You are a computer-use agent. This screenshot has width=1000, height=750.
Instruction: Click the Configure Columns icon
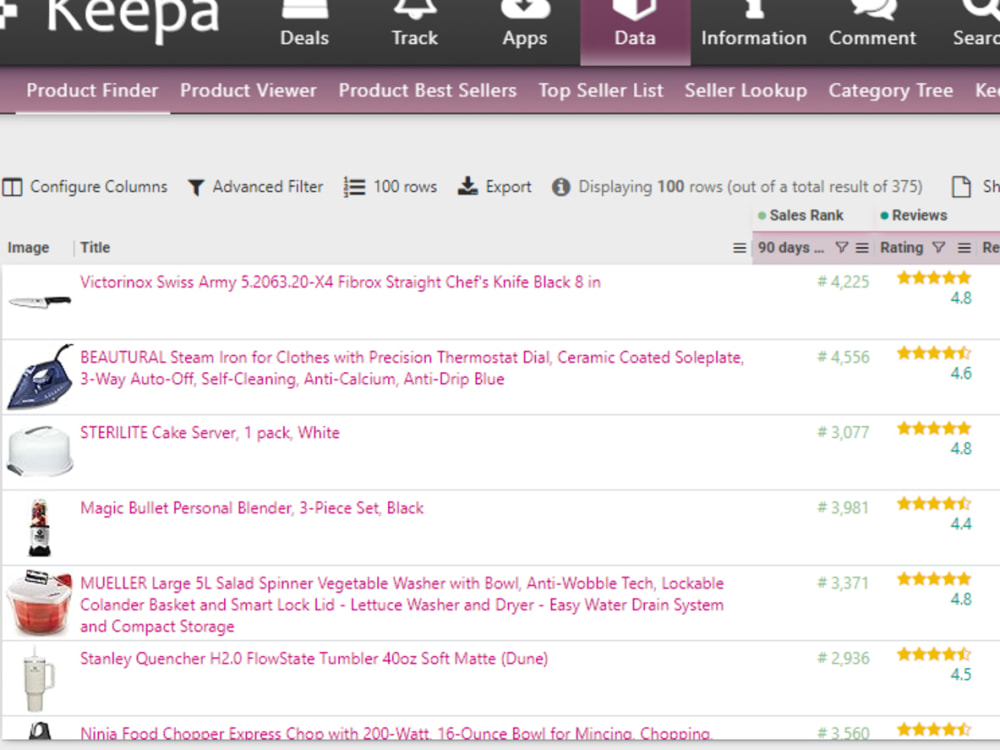(x=12, y=187)
